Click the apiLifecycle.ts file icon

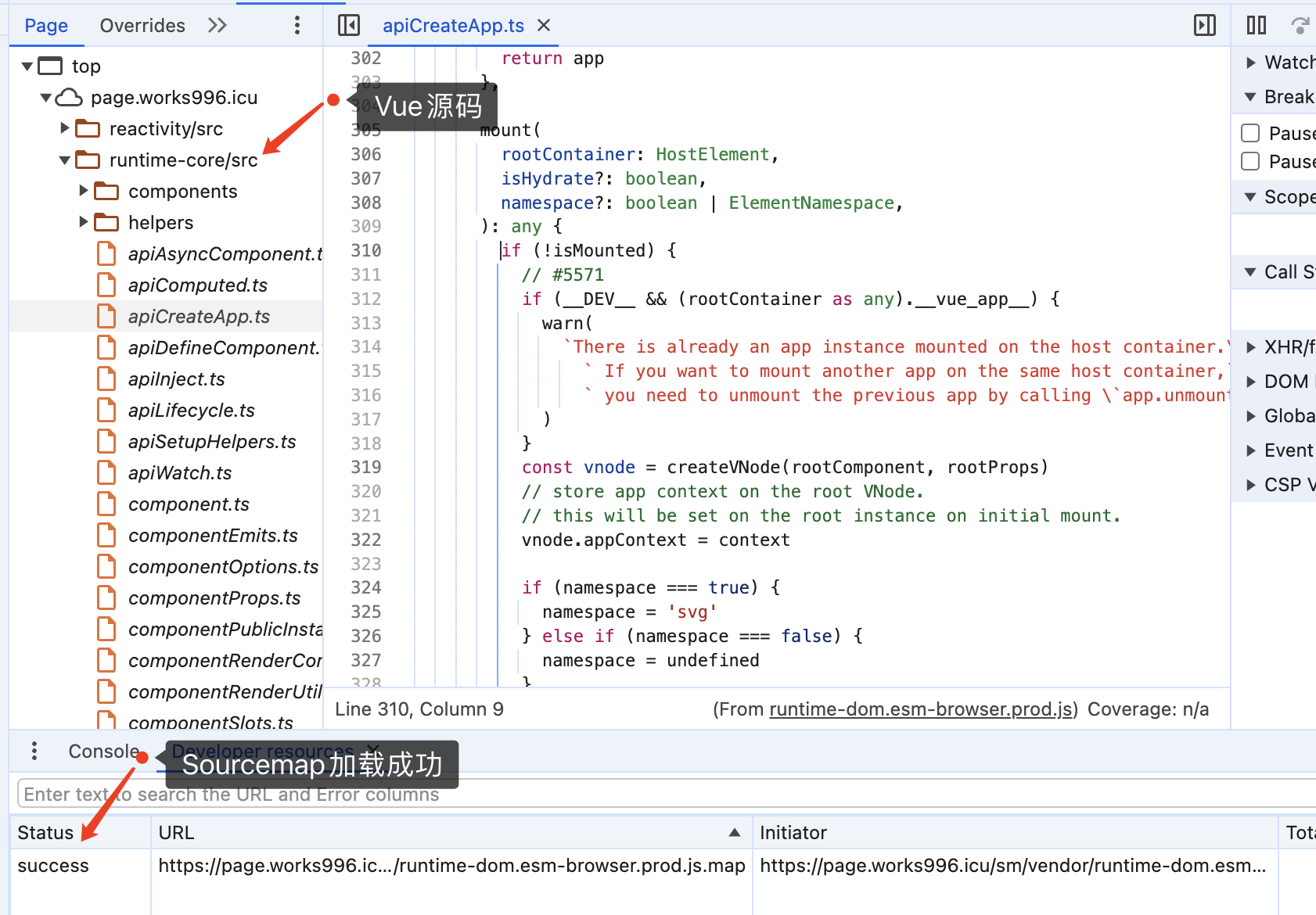coord(106,410)
